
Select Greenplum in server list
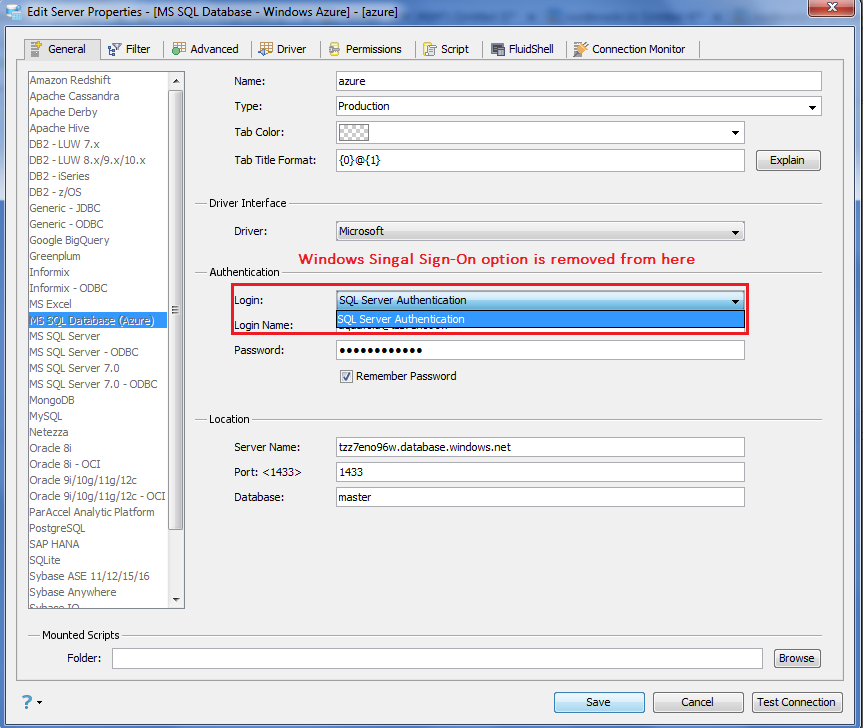click(55, 256)
